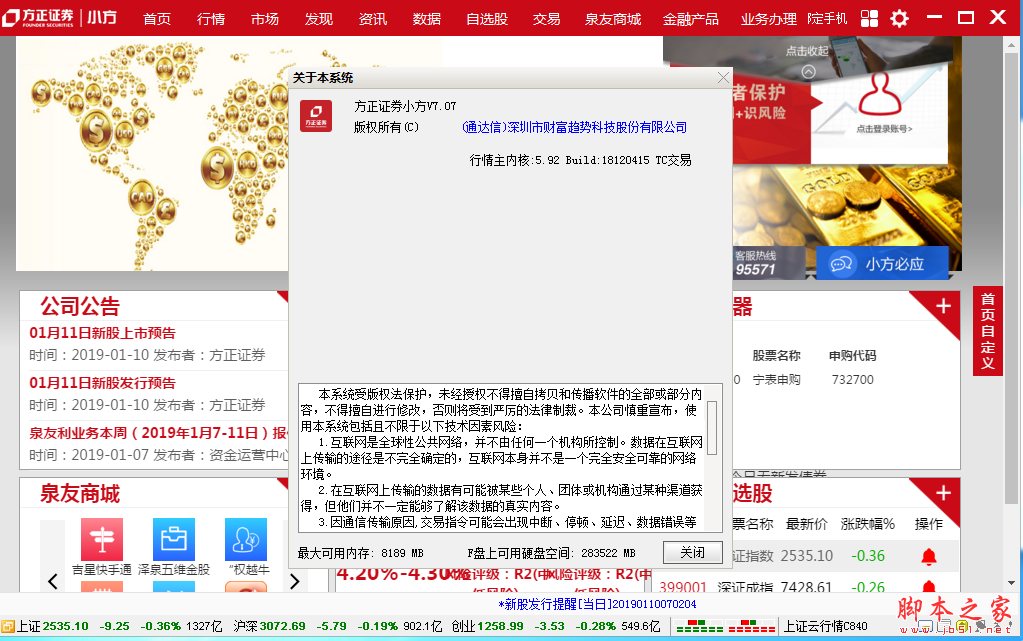The image size is (1023, 641).
Task: Click 点击登录账号 link
Action: pyautogui.click(x=884, y=129)
